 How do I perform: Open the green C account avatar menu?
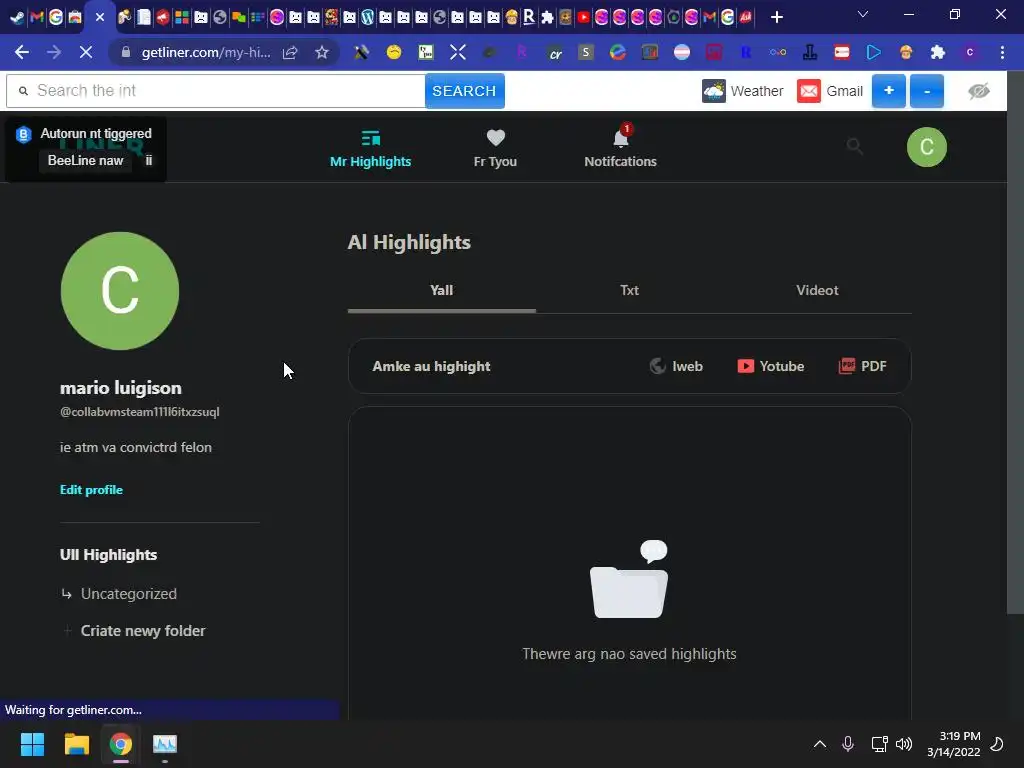click(x=926, y=147)
